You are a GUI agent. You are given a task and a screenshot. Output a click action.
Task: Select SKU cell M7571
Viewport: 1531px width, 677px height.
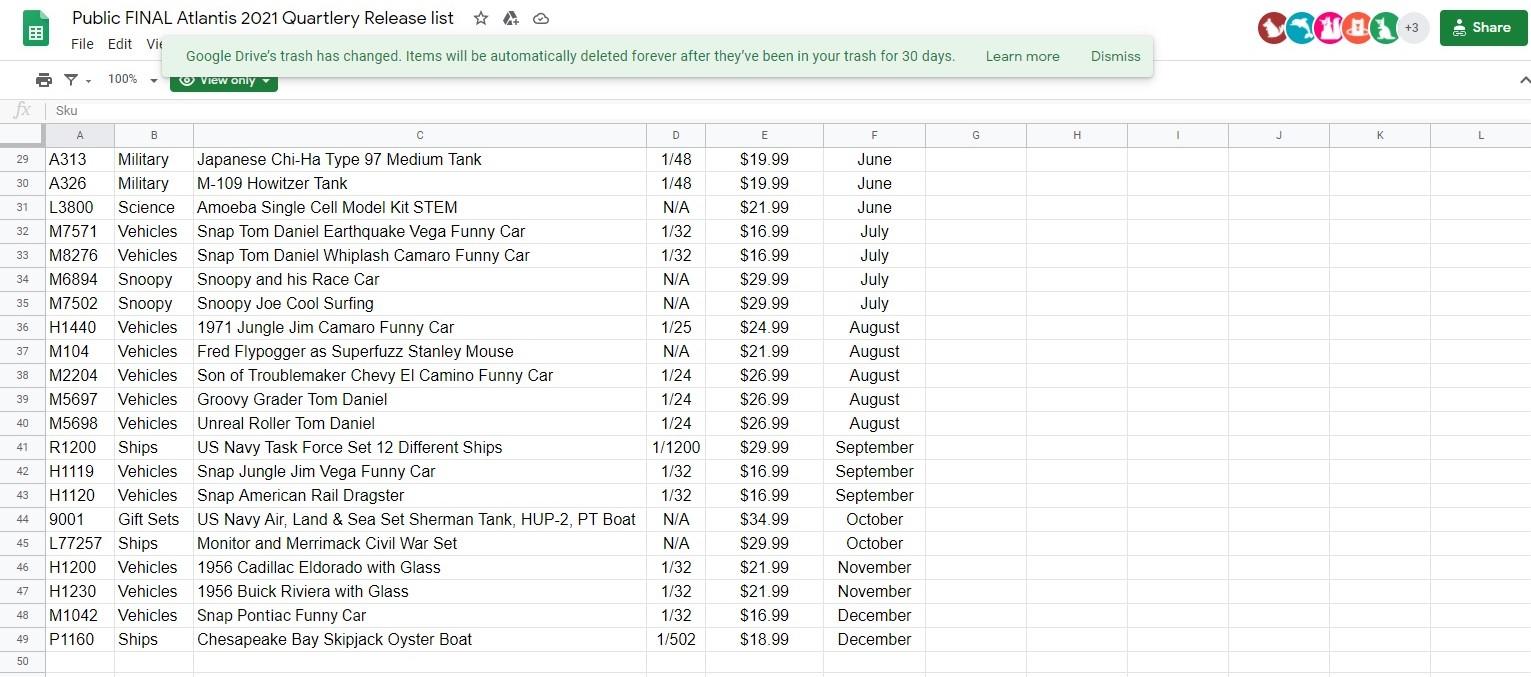point(80,232)
